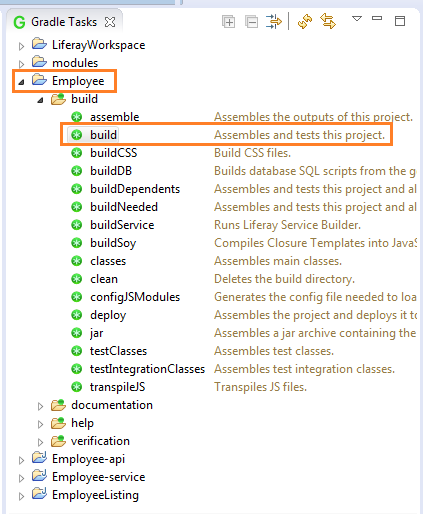
Task: Click the buildCSS task gear icon
Action: coord(77,153)
